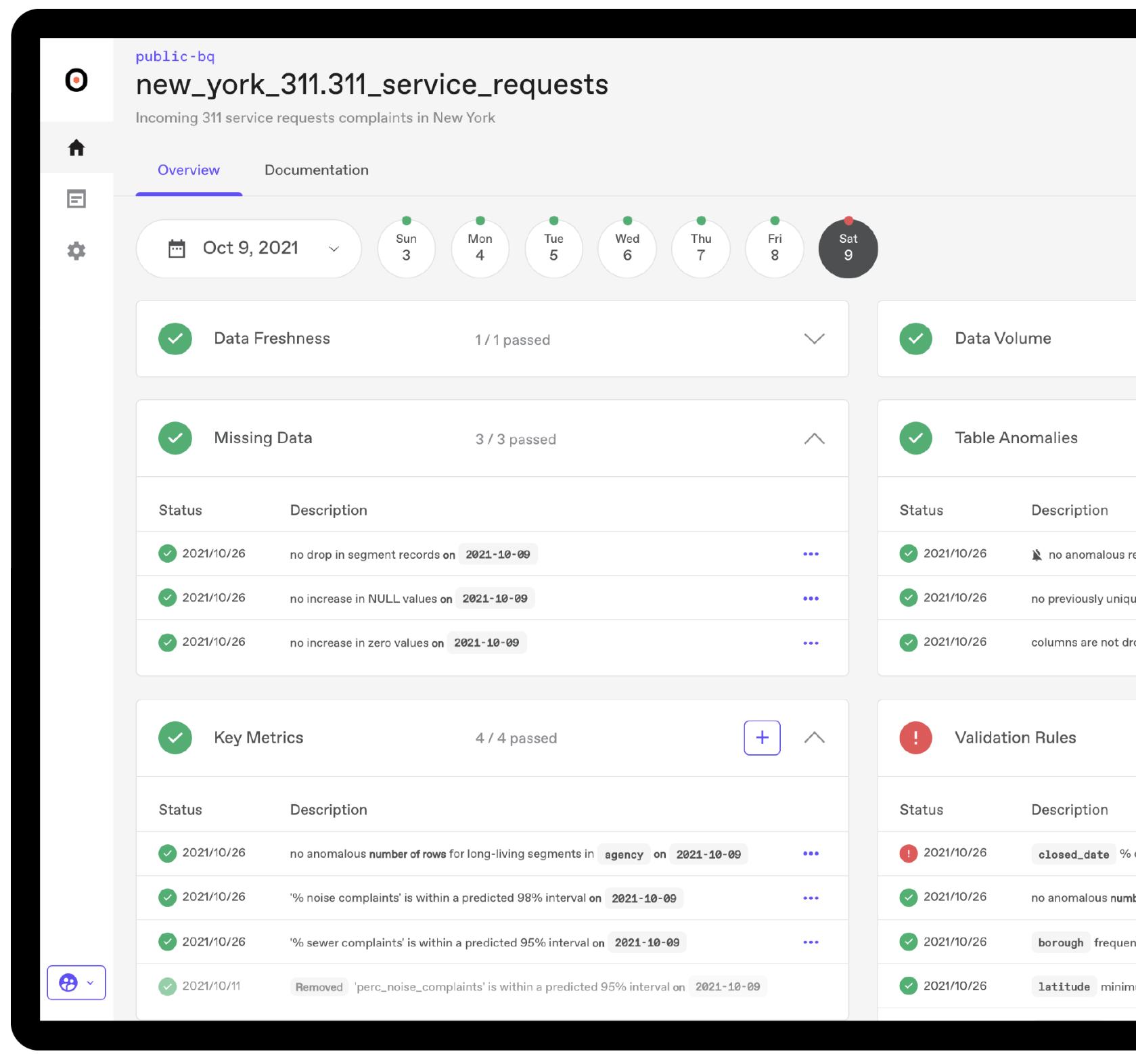Click the Table Anomalies card title
Viewport: 1136px width, 1064px height.
click(1016, 438)
